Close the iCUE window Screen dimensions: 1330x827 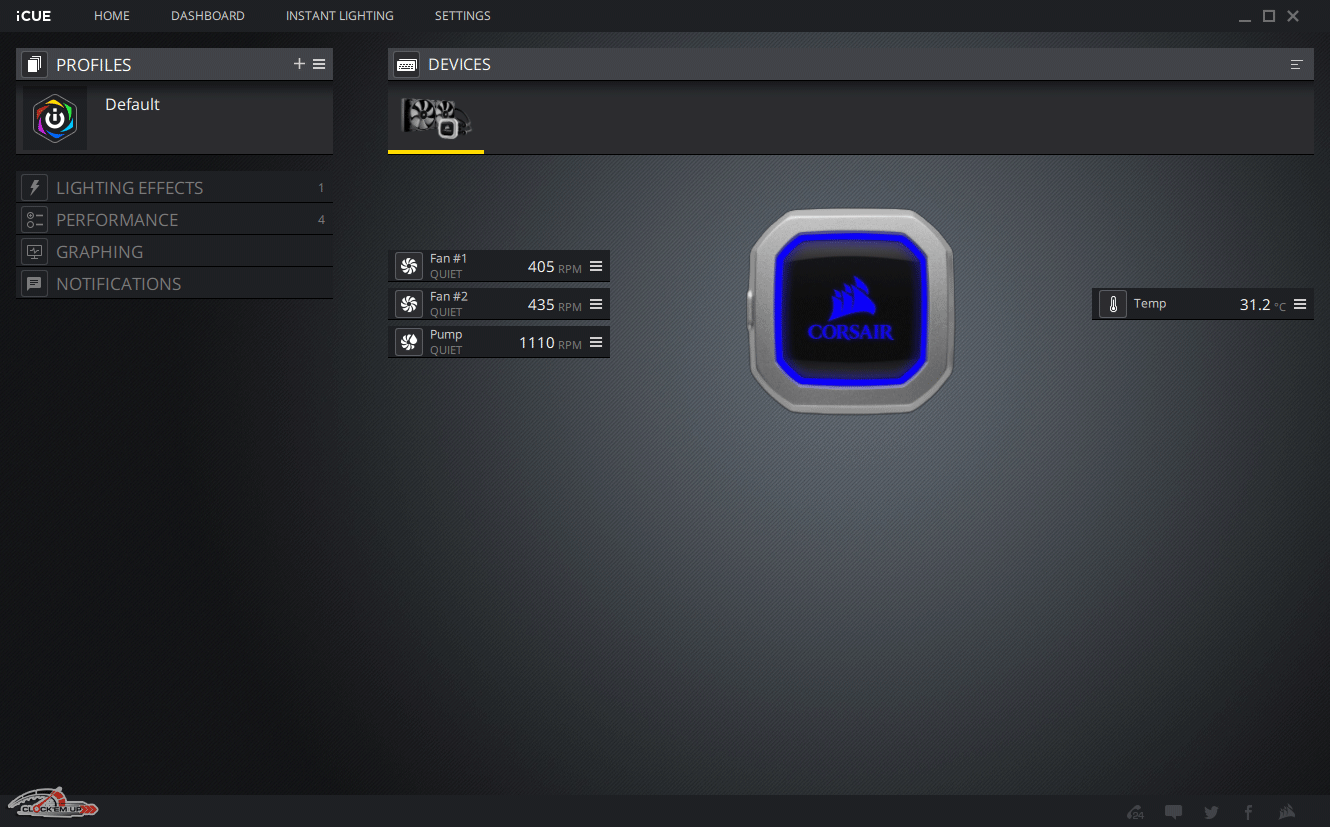point(1293,16)
